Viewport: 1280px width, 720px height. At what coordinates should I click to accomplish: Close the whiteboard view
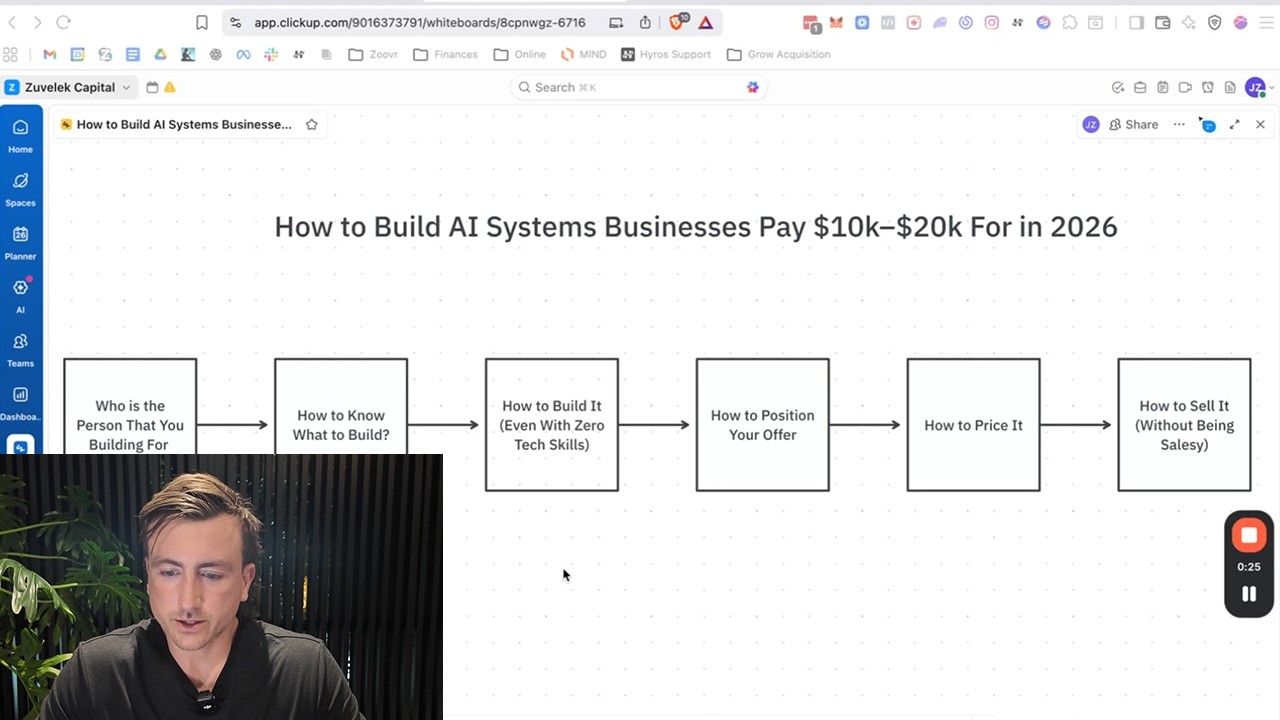(x=1260, y=124)
